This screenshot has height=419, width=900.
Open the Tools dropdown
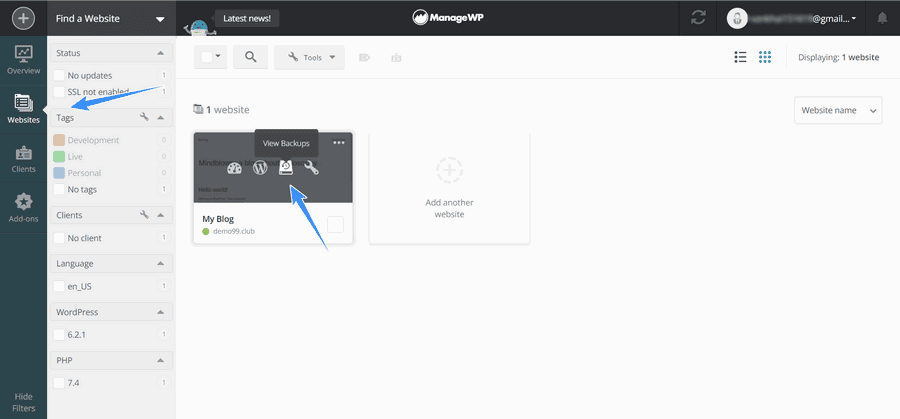pos(309,57)
